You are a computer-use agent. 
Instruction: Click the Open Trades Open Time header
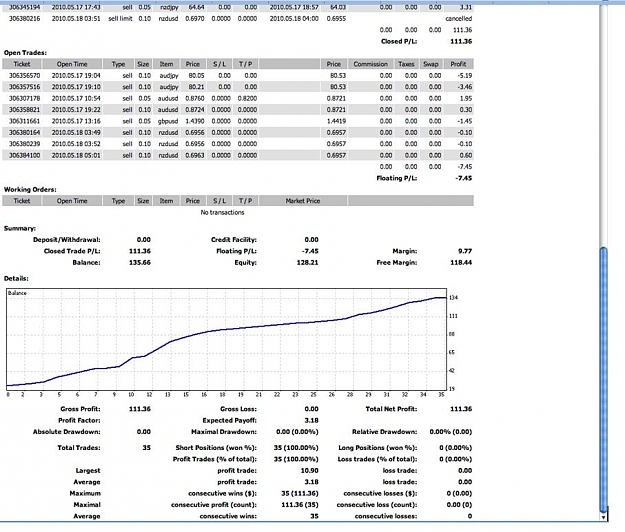point(72,64)
